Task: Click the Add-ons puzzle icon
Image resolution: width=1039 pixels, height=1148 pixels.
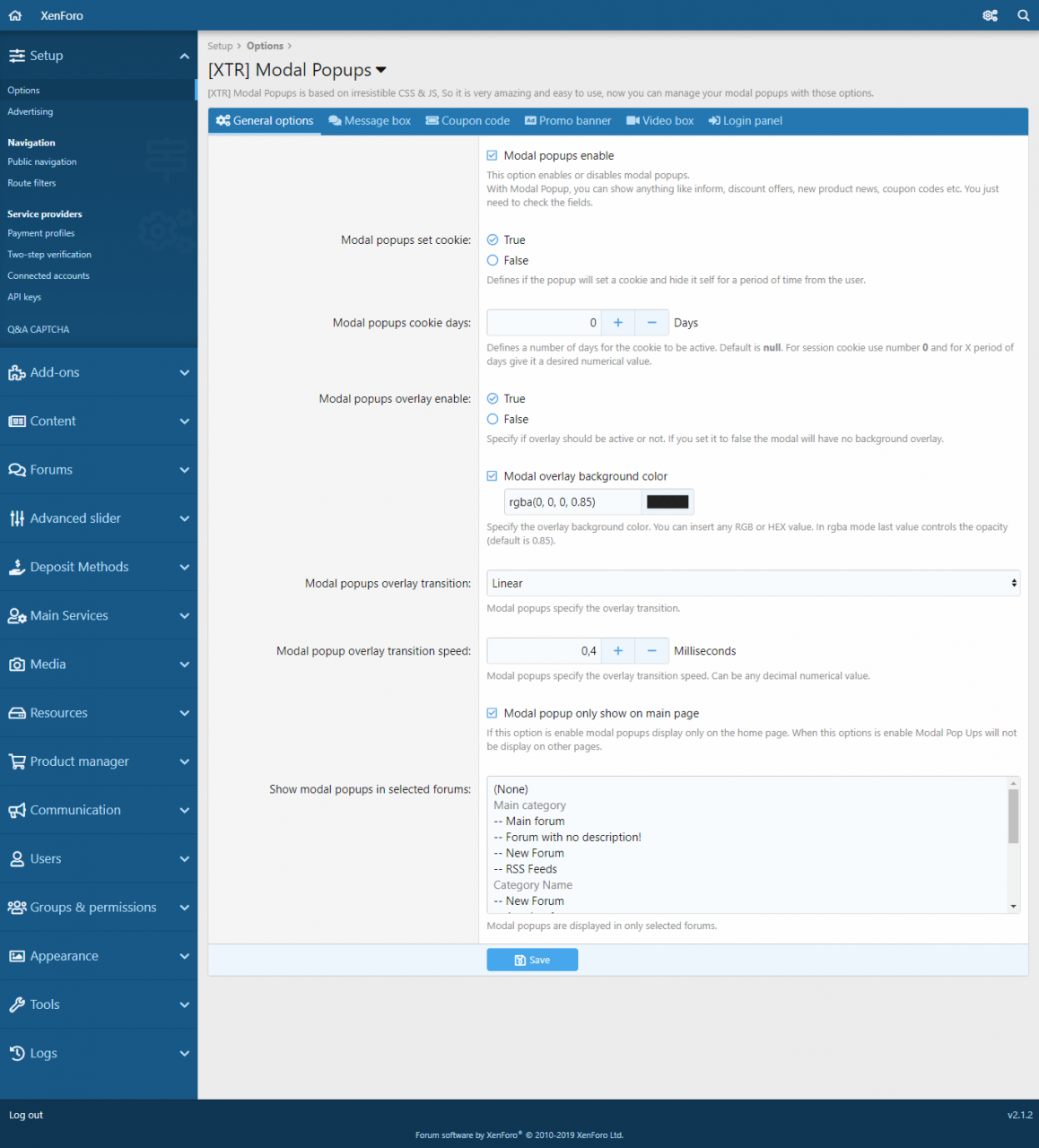Action: click(x=16, y=373)
